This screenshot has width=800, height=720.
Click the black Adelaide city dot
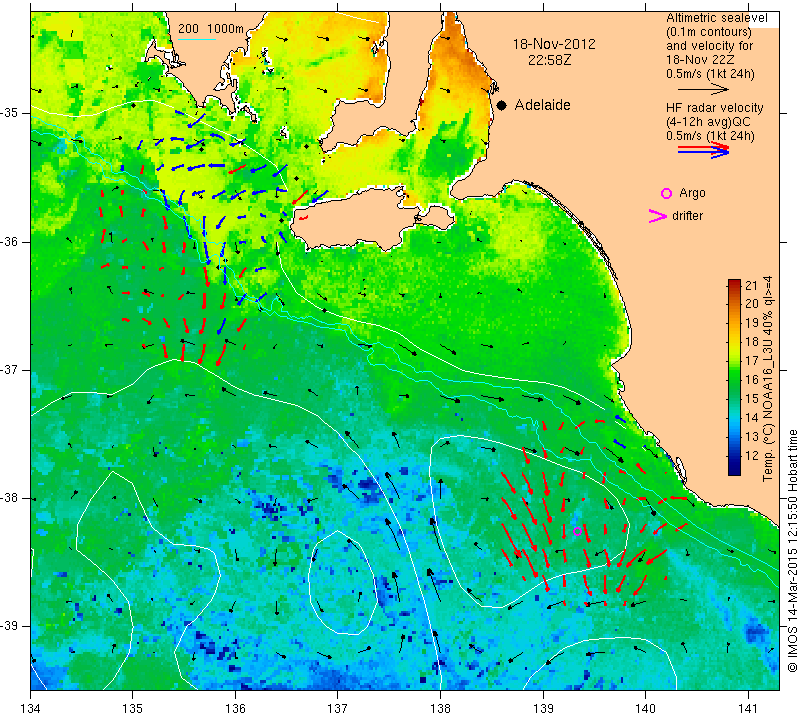click(x=502, y=105)
